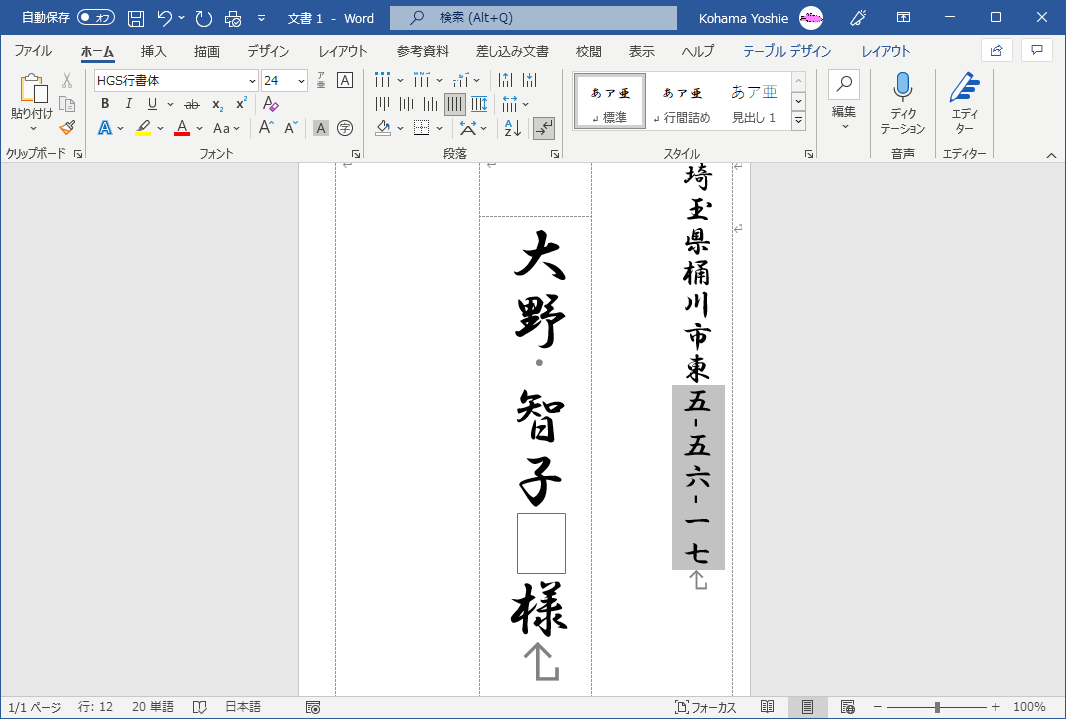Toggle Bold formatting
The width and height of the screenshot is (1066, 719).
105,104
